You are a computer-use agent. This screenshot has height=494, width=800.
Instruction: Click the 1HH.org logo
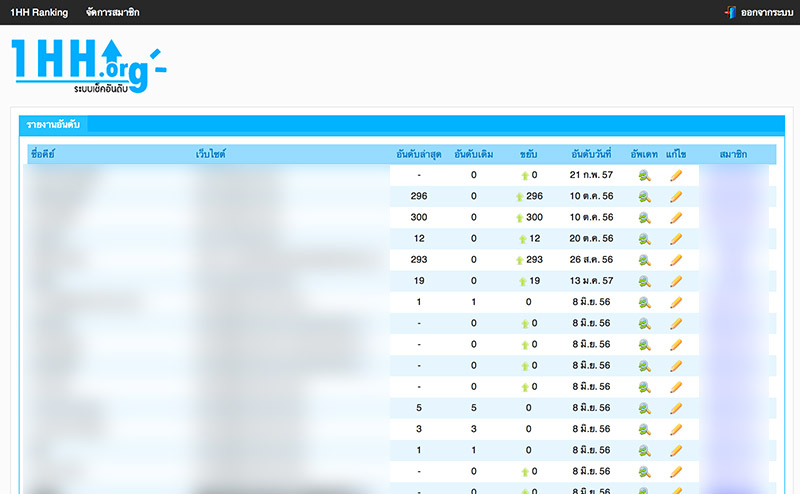[88, 66]
